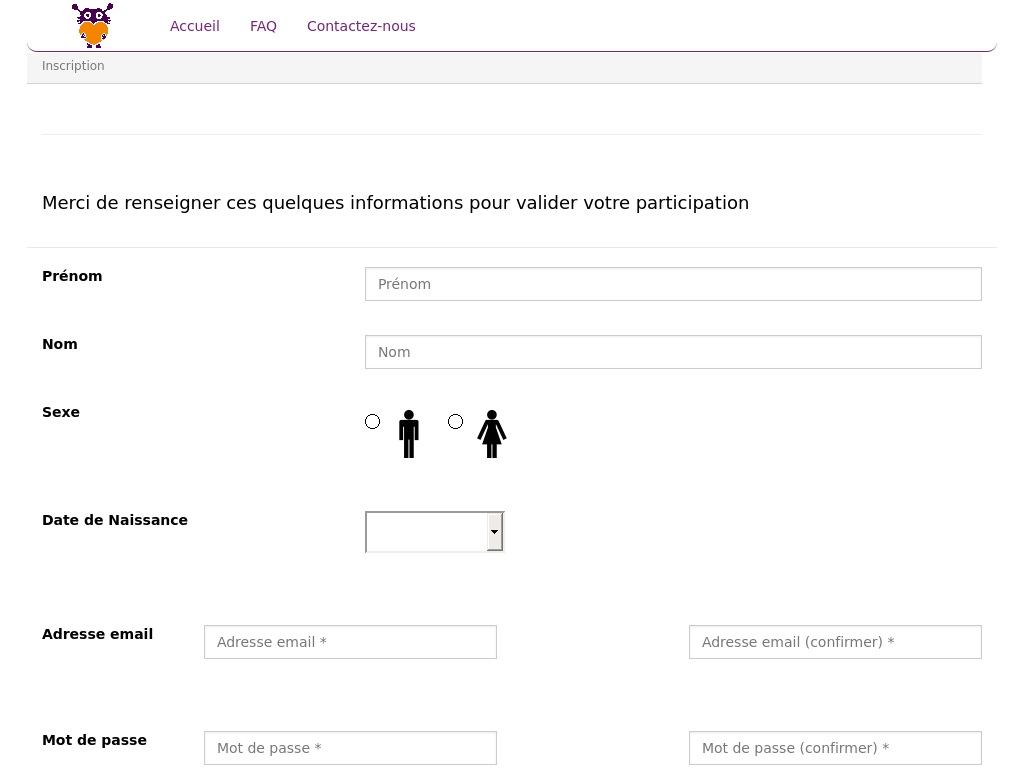Screen dimensions: 1024x768
Task: Select the male radio button
Action: pos(373,422)
